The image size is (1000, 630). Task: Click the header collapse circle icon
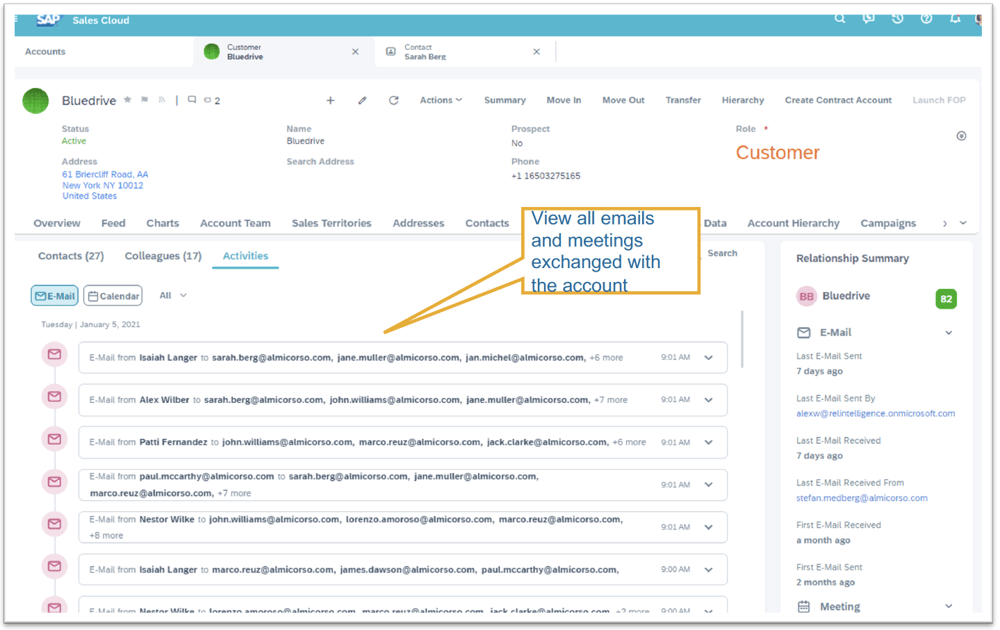961,136
